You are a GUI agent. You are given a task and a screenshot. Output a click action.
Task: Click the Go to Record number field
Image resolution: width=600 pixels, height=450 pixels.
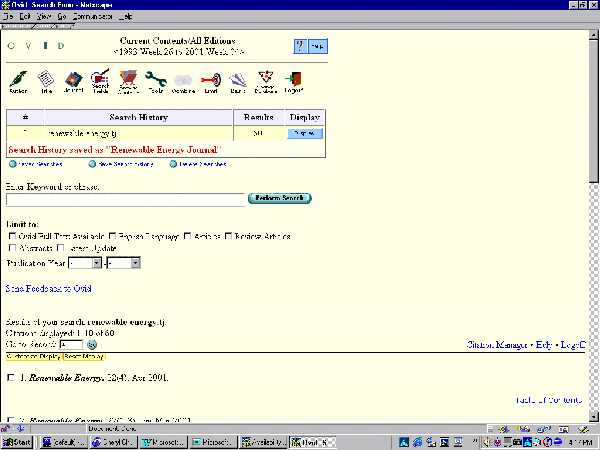click(71, 345)
